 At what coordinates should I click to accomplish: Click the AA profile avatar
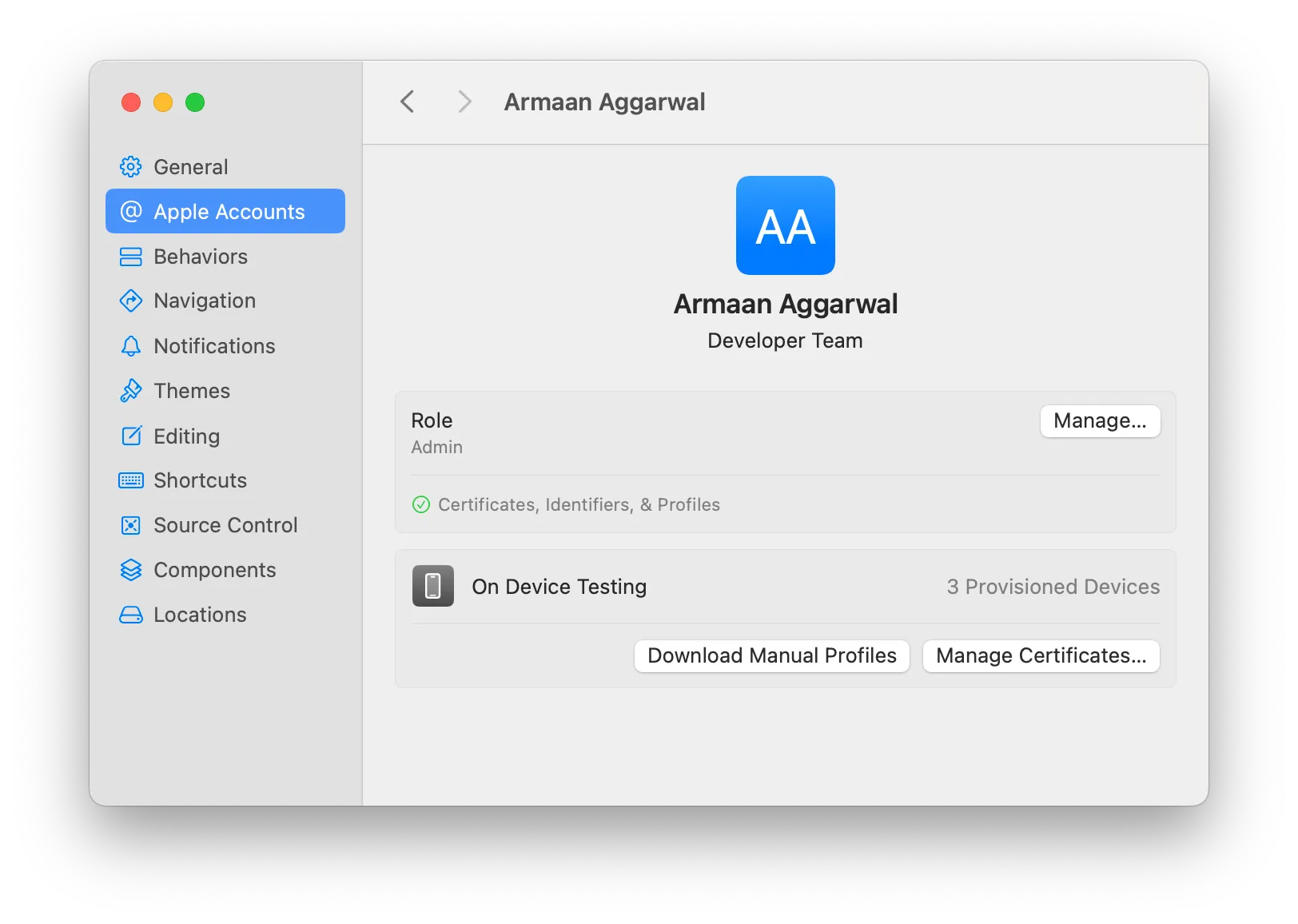coord(785,225)
